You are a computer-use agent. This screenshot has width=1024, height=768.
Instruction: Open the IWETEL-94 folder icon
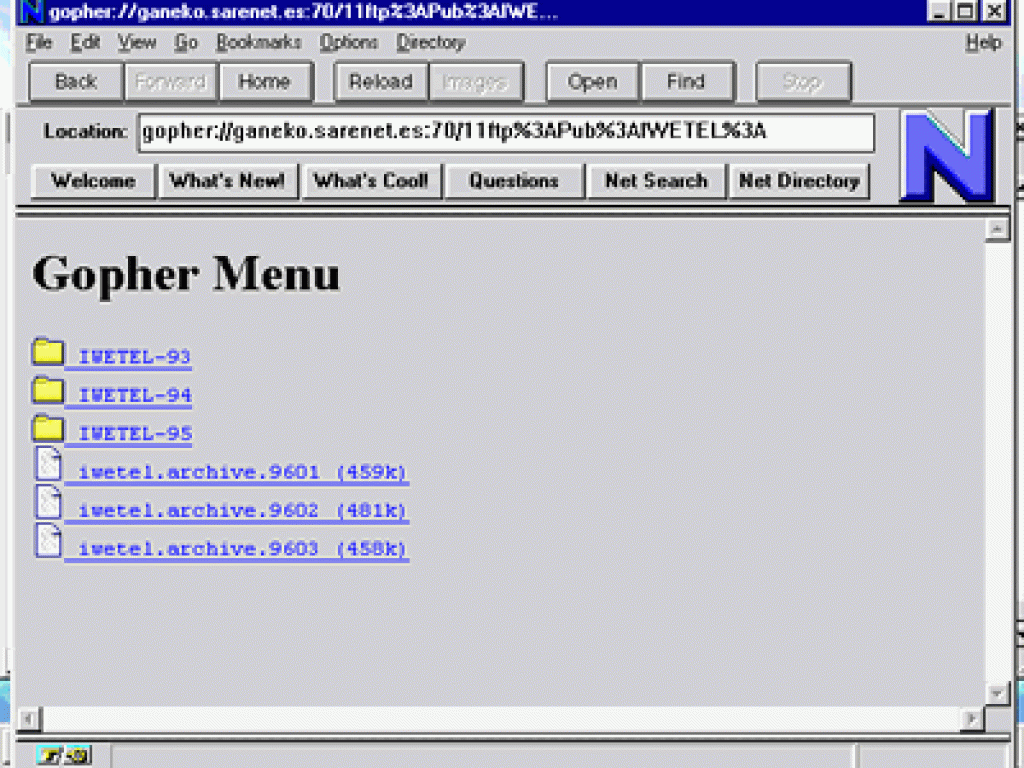[47, 391]
